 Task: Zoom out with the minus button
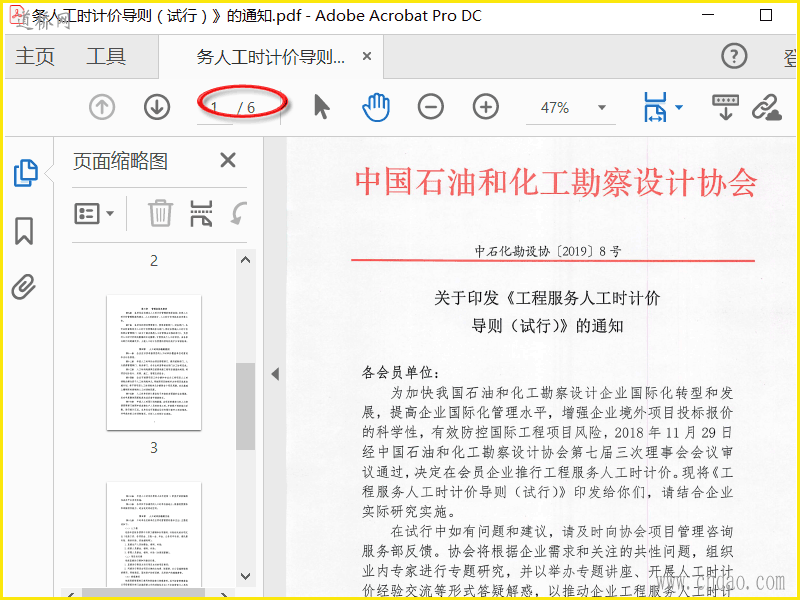[x=431, y=107]
